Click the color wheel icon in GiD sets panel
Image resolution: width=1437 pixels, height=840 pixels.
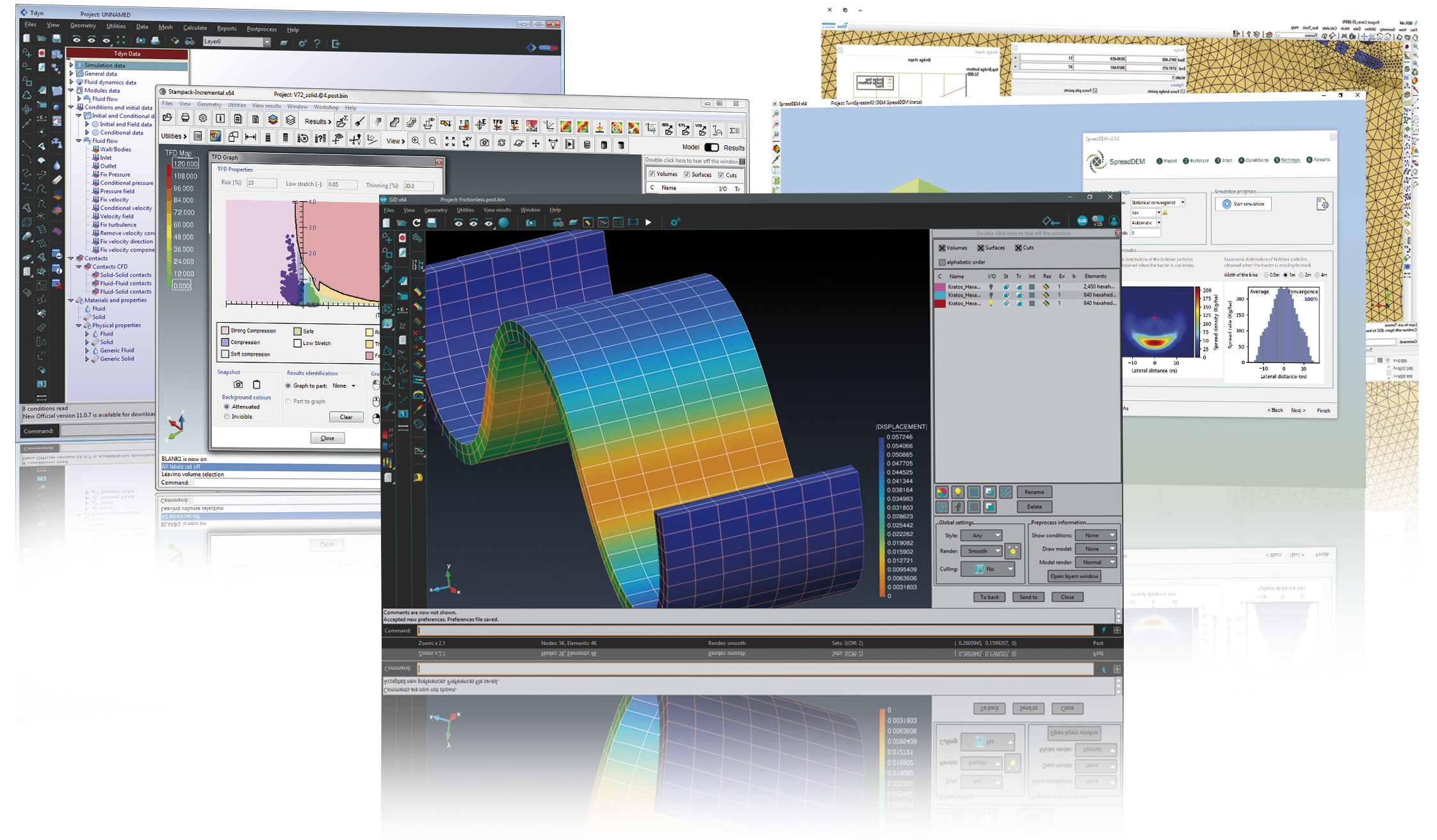coord(942,492)
